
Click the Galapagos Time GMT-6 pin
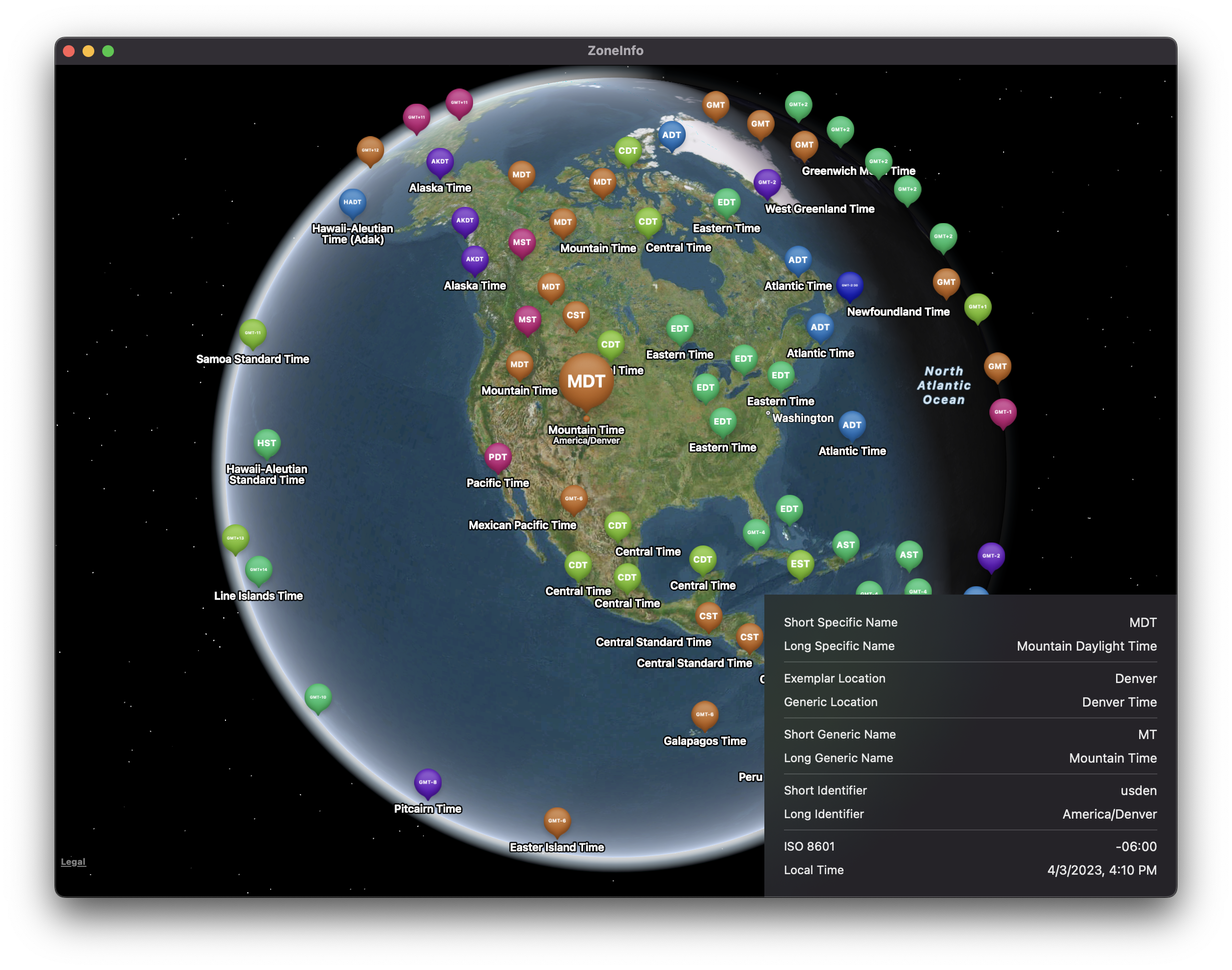click(704, 714)
